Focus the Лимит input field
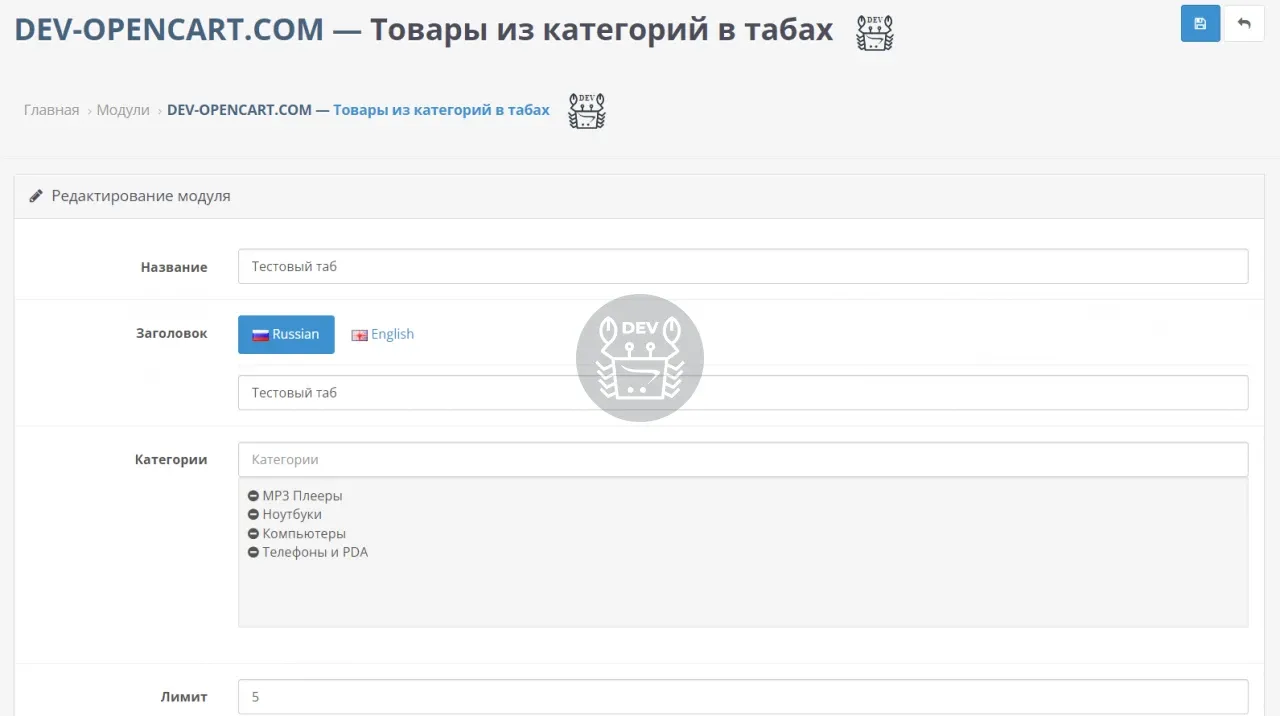Viewport: 1280px width, 716px height. pyautogui.click(x=743, y=697)
